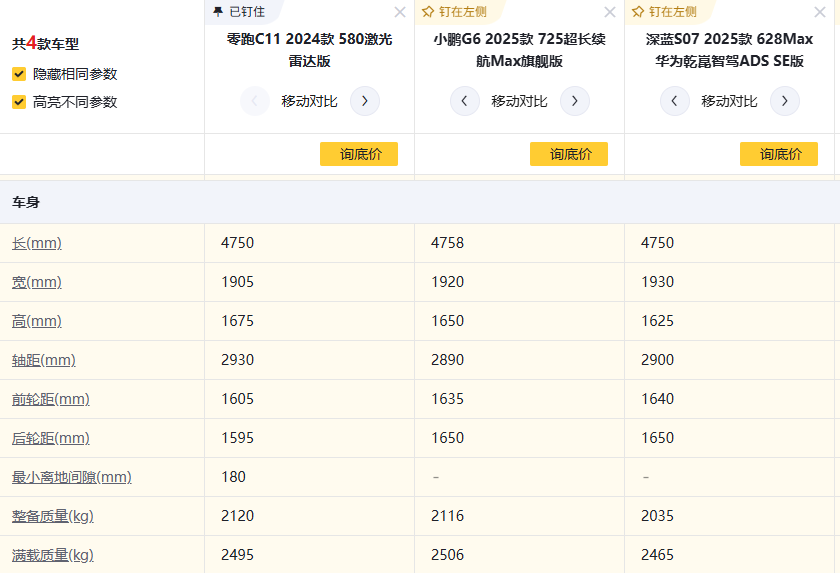Screen dimensions: 840x573
Task: Uncheck 高亮不同参数 checkbox
Action: click(19, 102)
